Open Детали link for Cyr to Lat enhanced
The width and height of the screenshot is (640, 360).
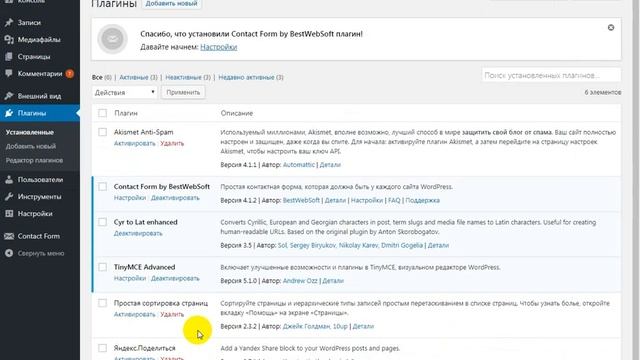coord(438,245)
